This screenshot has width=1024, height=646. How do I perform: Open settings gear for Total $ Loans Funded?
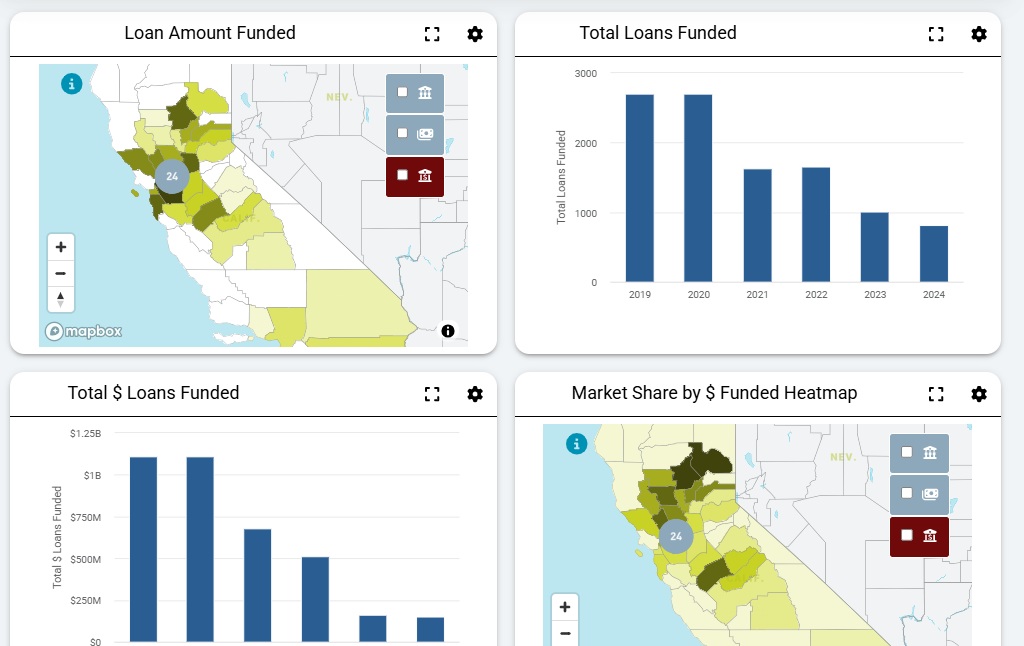coord(475,394)
